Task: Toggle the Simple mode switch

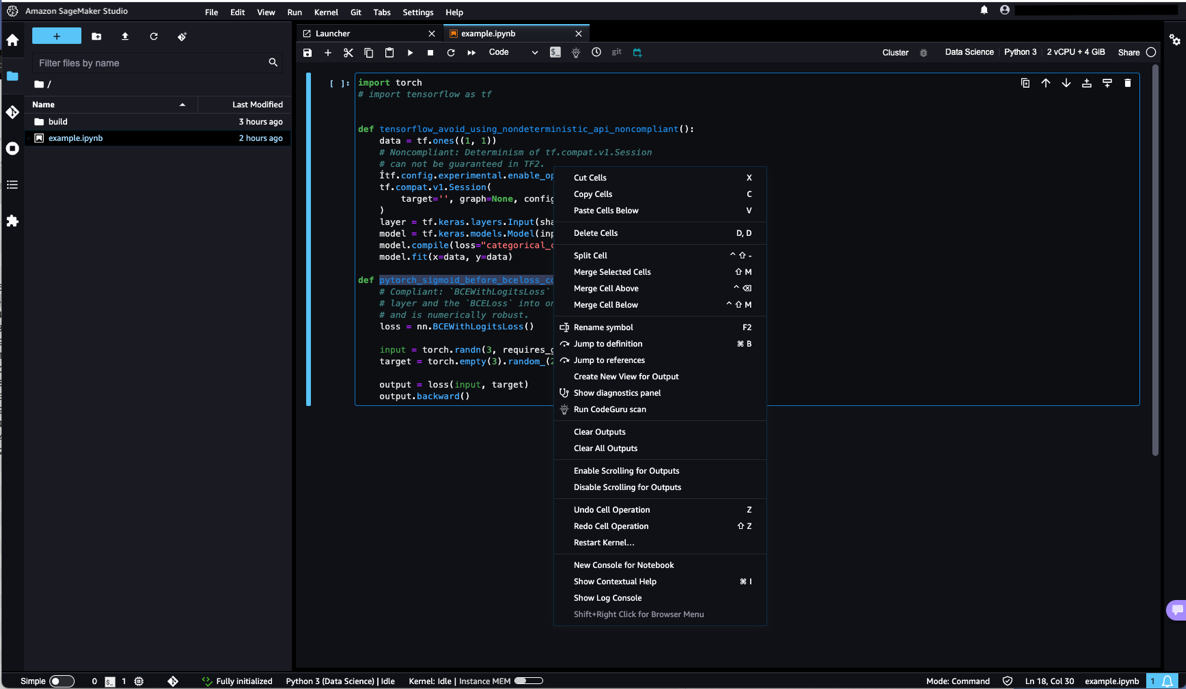Action: coord(61,681)
